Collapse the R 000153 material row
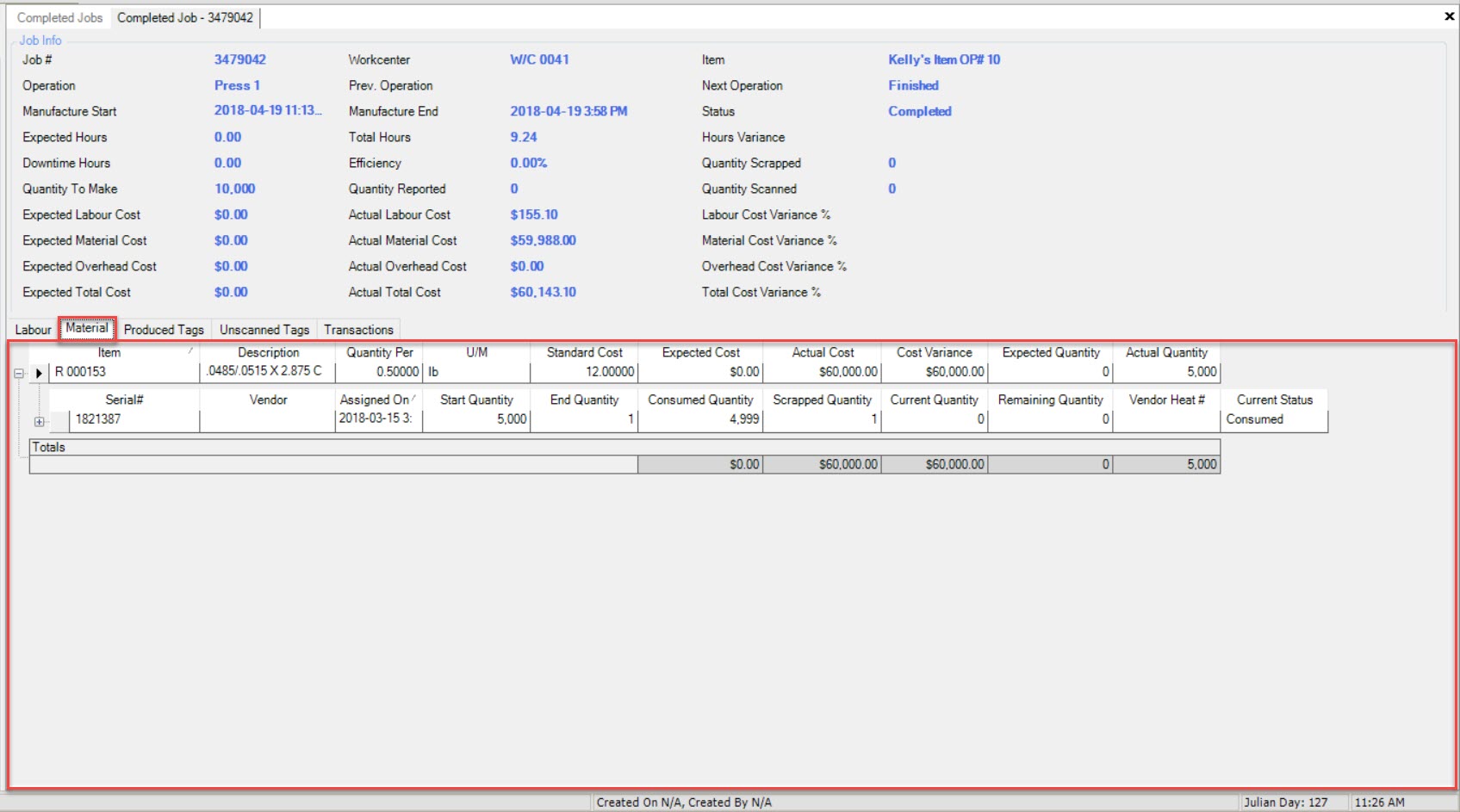This screenshot has height=812, width=1460. coord(18,373)
